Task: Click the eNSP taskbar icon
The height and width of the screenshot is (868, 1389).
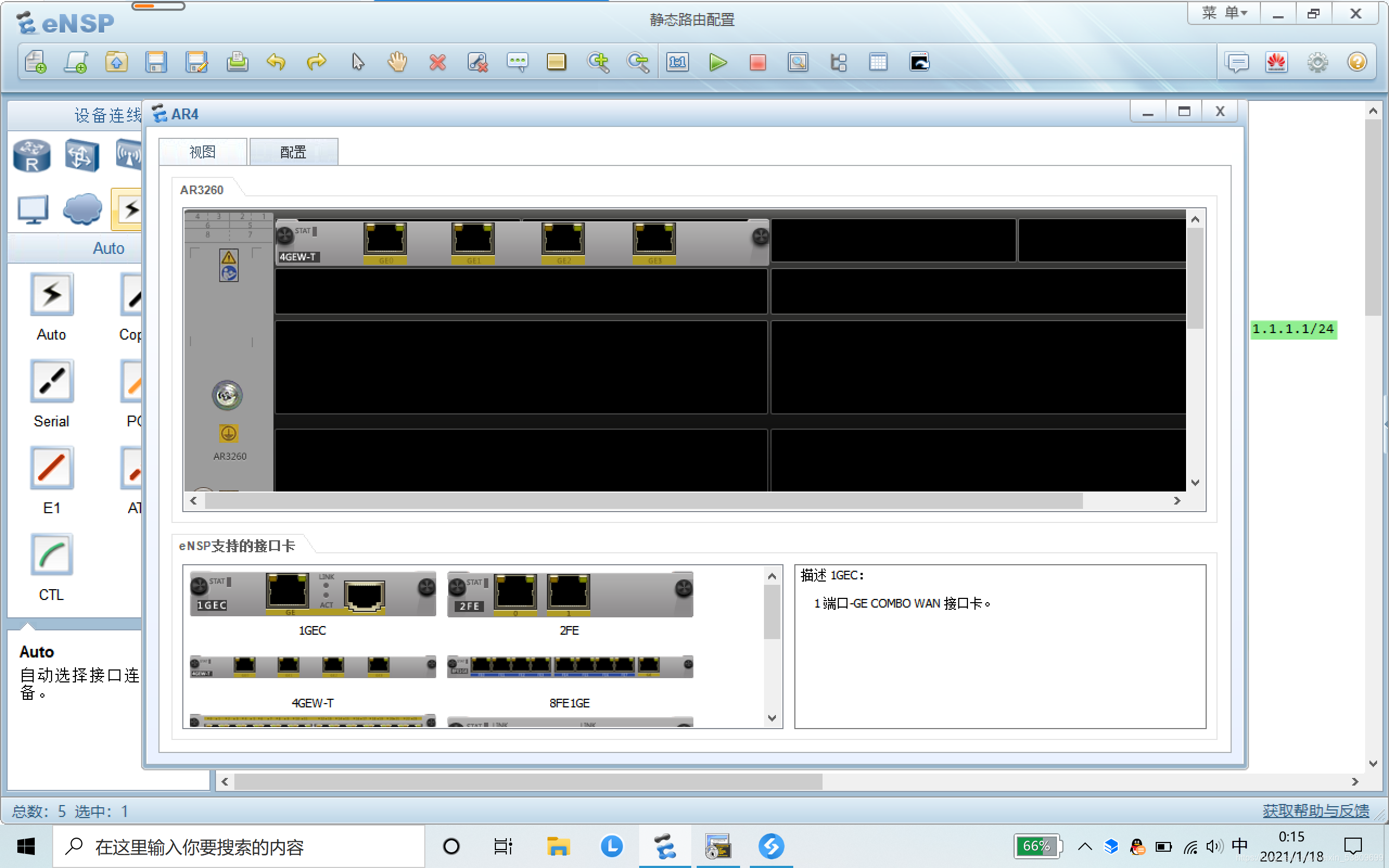Action: point(665,846)
